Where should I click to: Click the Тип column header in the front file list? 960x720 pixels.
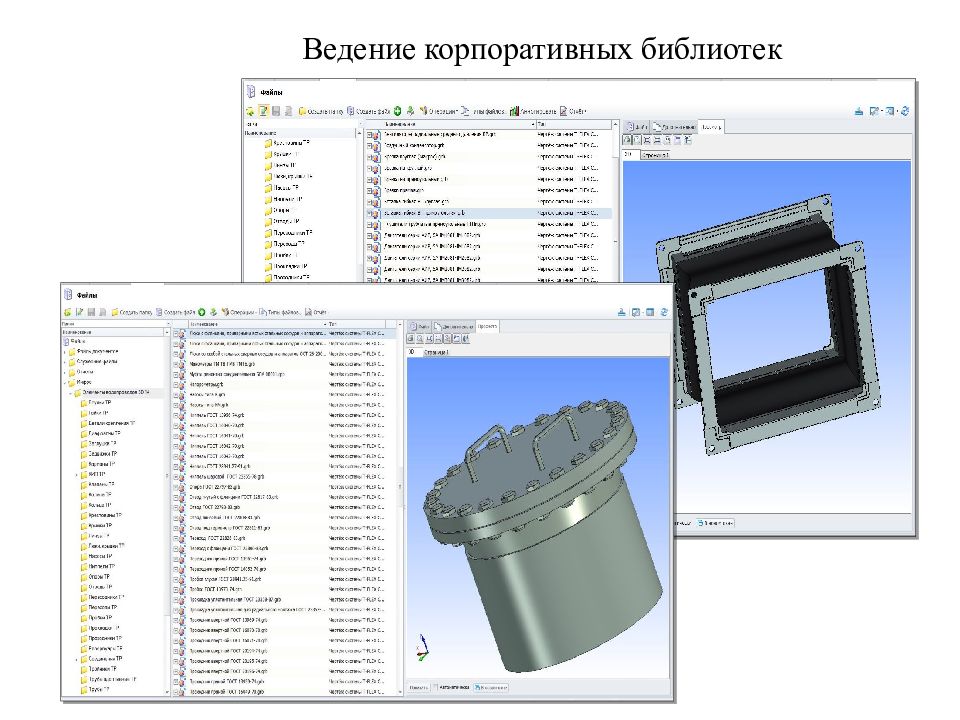[x=356, y=324]
